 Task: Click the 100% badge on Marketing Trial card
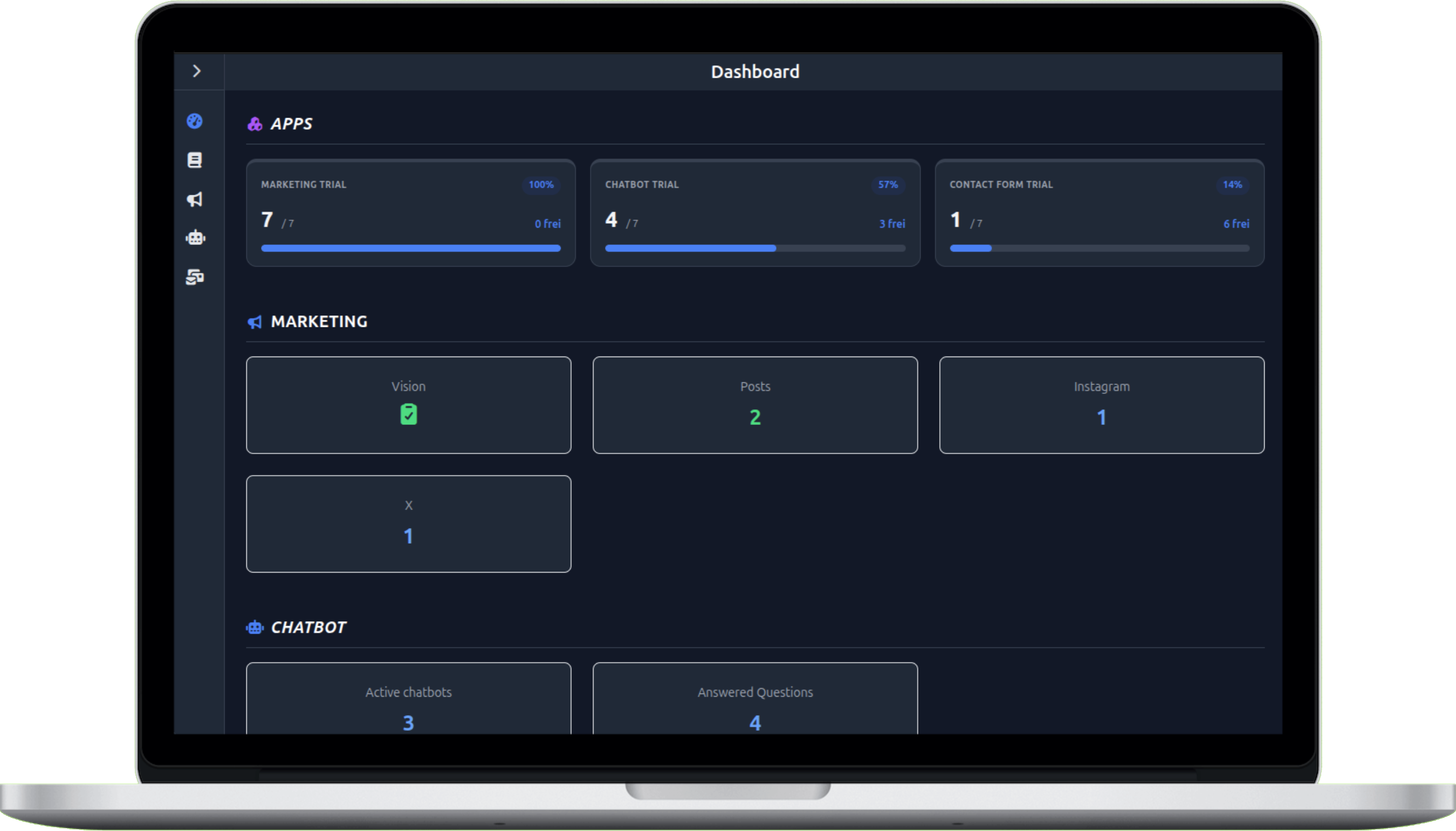pos(540,185)
